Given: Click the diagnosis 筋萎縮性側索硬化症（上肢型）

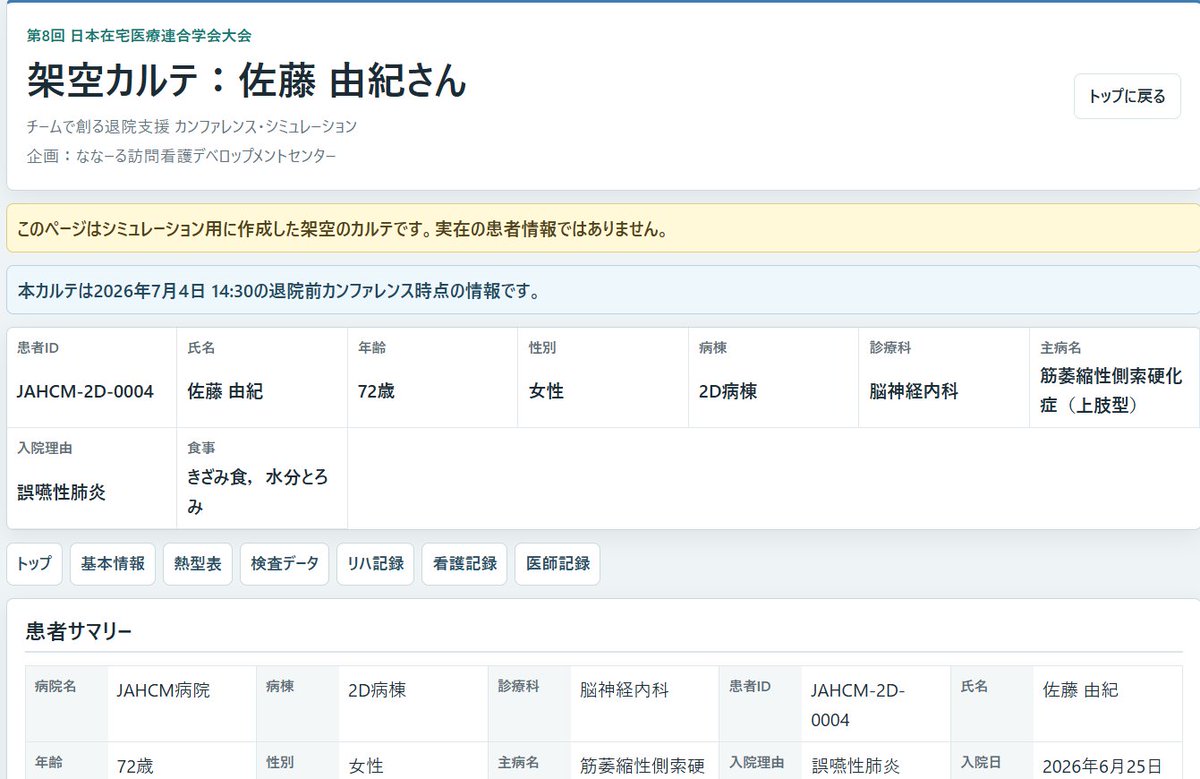Looking at the screenshot, I should click(x=1111, y=392).
